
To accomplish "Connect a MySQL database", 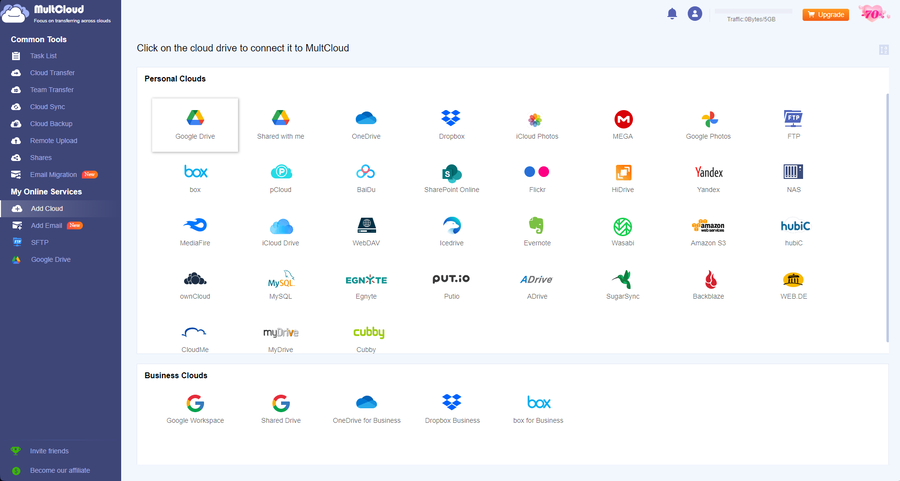I will click(281, 285).
